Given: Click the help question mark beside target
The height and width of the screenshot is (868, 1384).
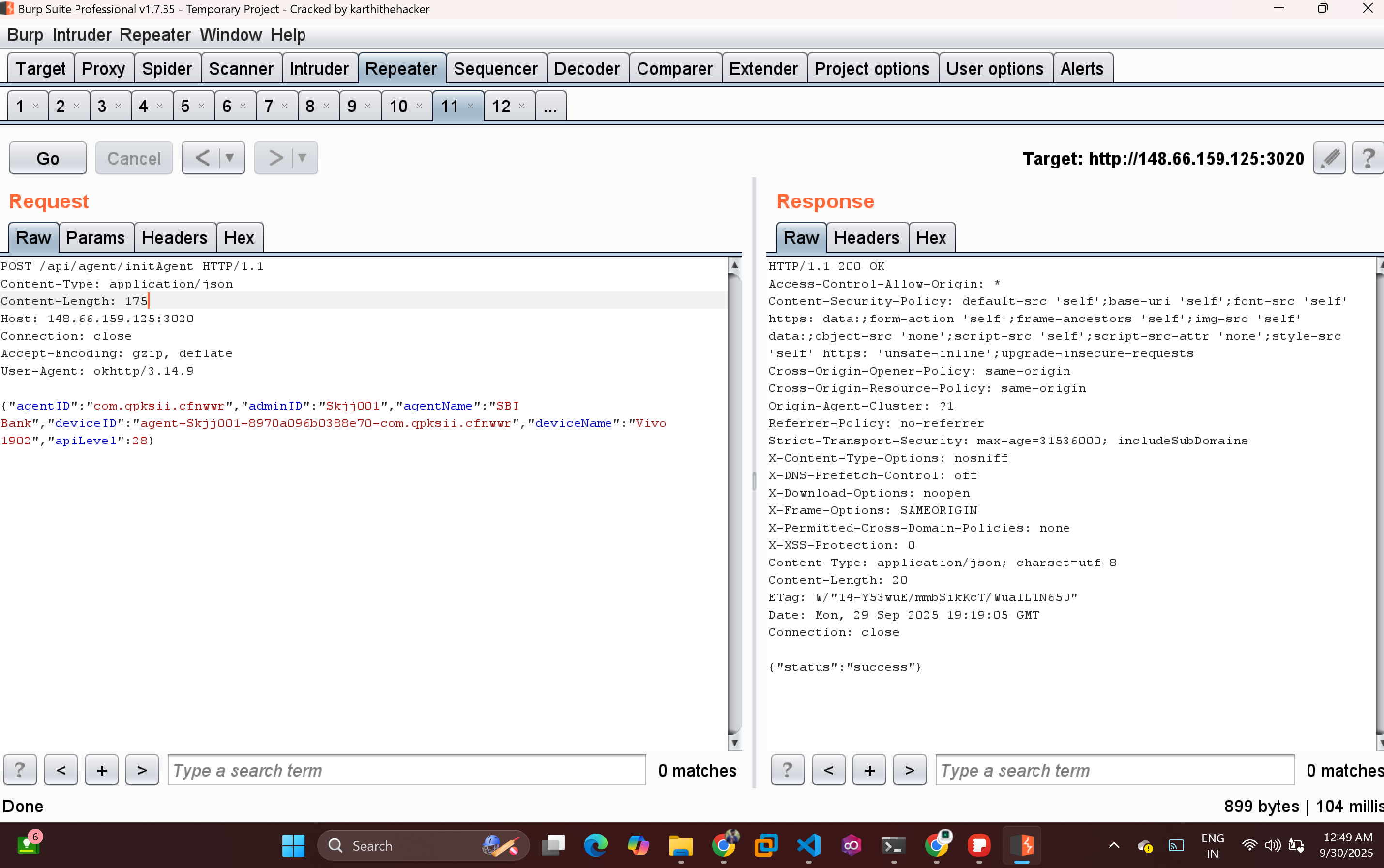Looking at the screenshot, I should (x=1368, y=158).
